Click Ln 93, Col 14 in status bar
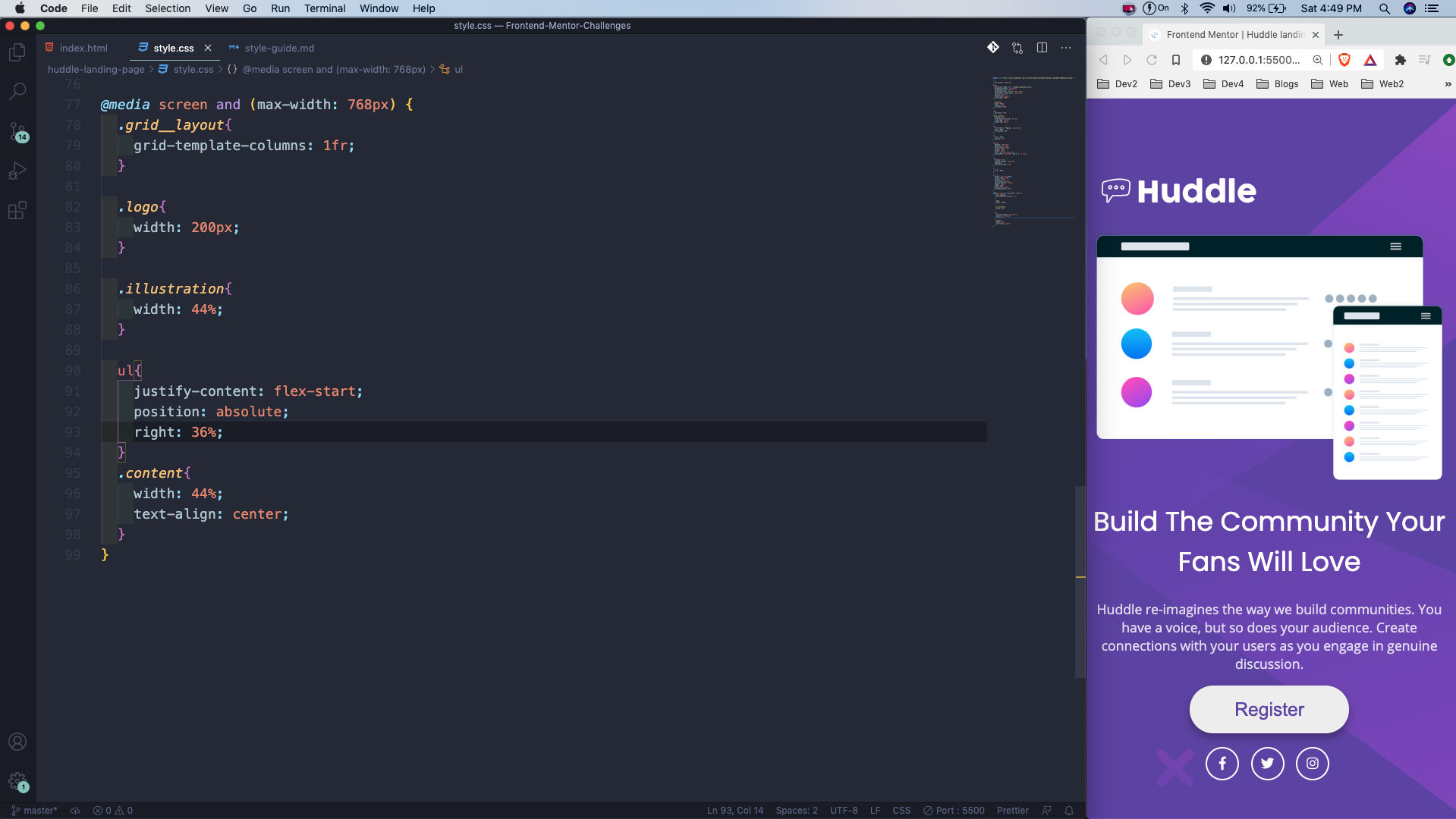This screenshot has width=1456, height=819. pyautogui.click(x=735, y=810)
